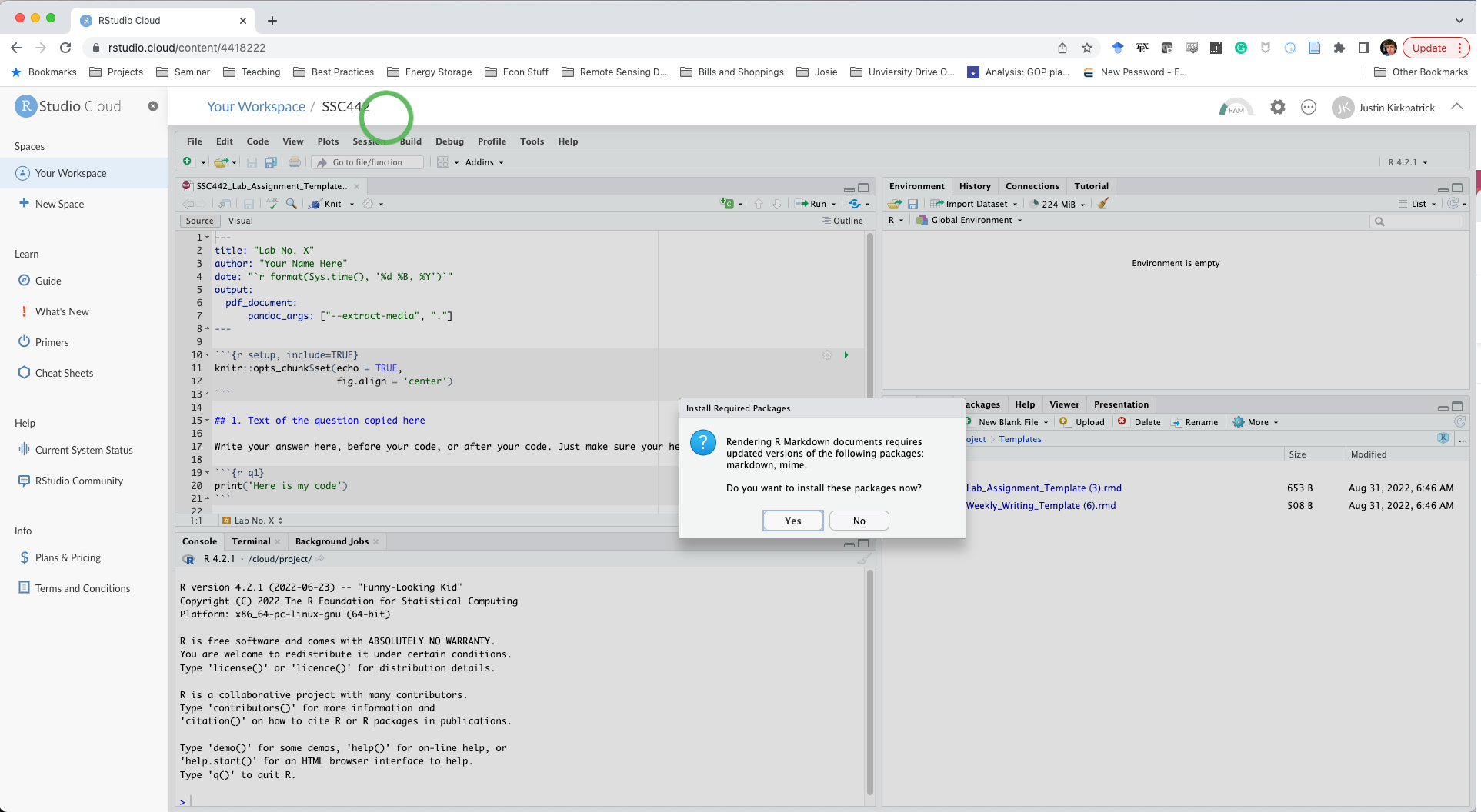Click the Knit yarn ball icon
The image size is (1481, 812).
tap(315, 204)
